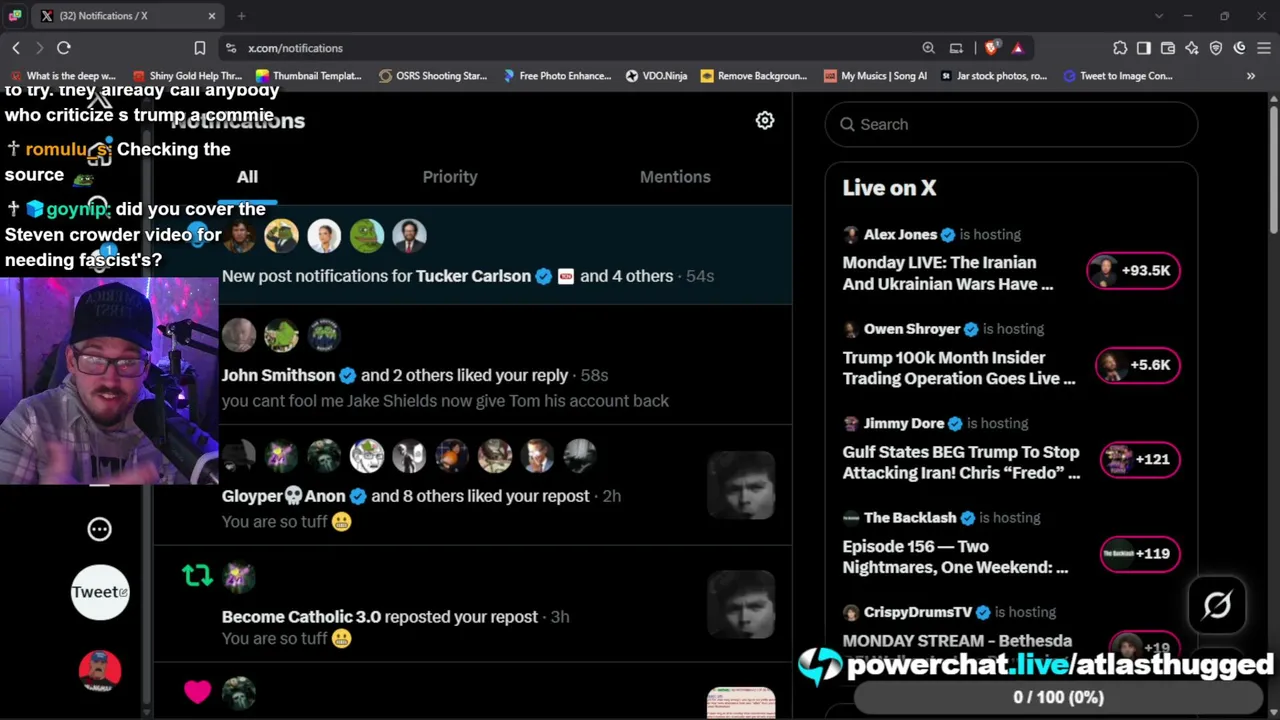1280x720 pixels.
Task: Open OSRS Shooting Star bookmark
Action: (x=433, y=76)
